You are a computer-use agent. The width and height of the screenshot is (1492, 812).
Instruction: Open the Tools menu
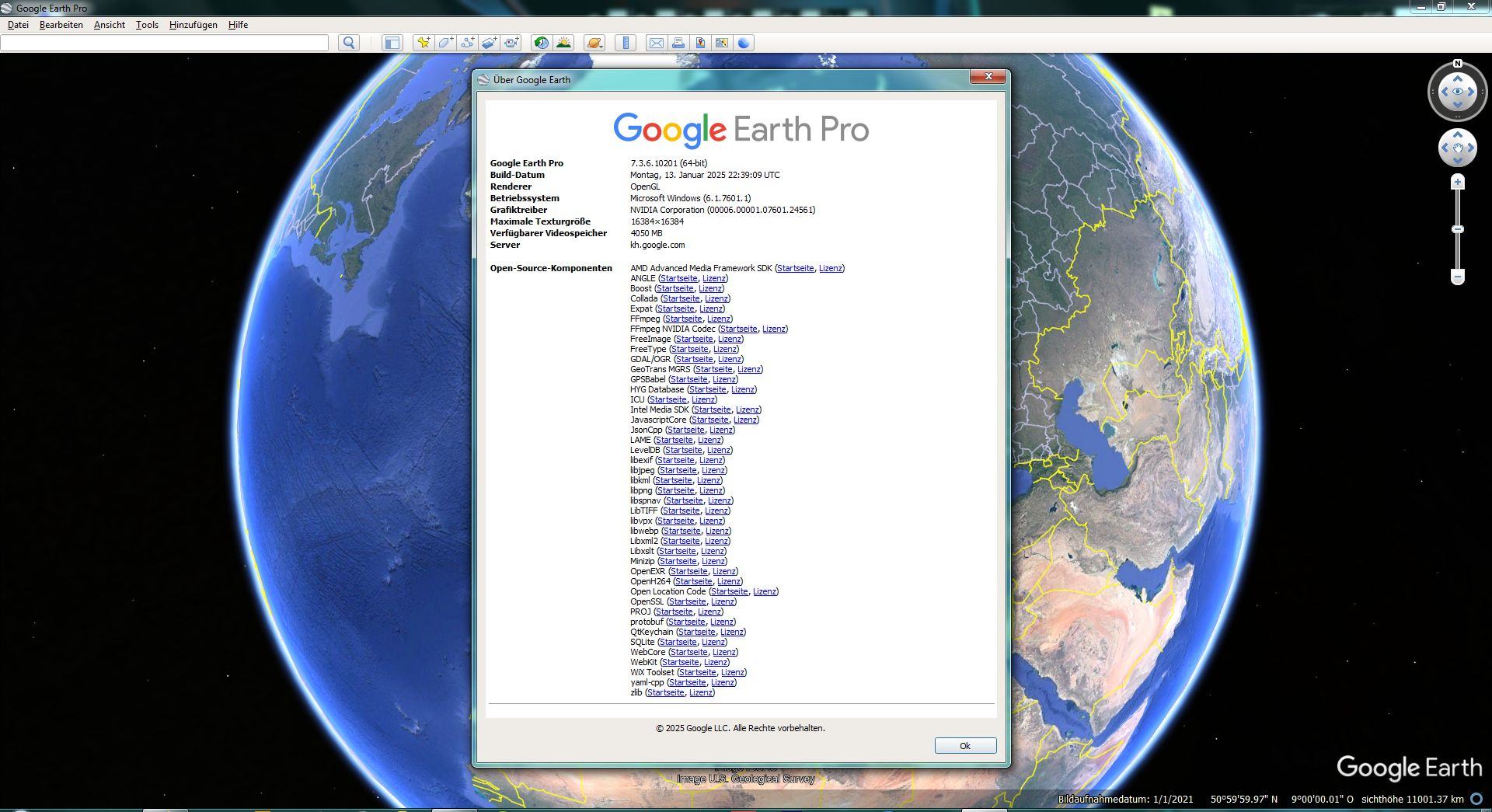coord(147,25)
